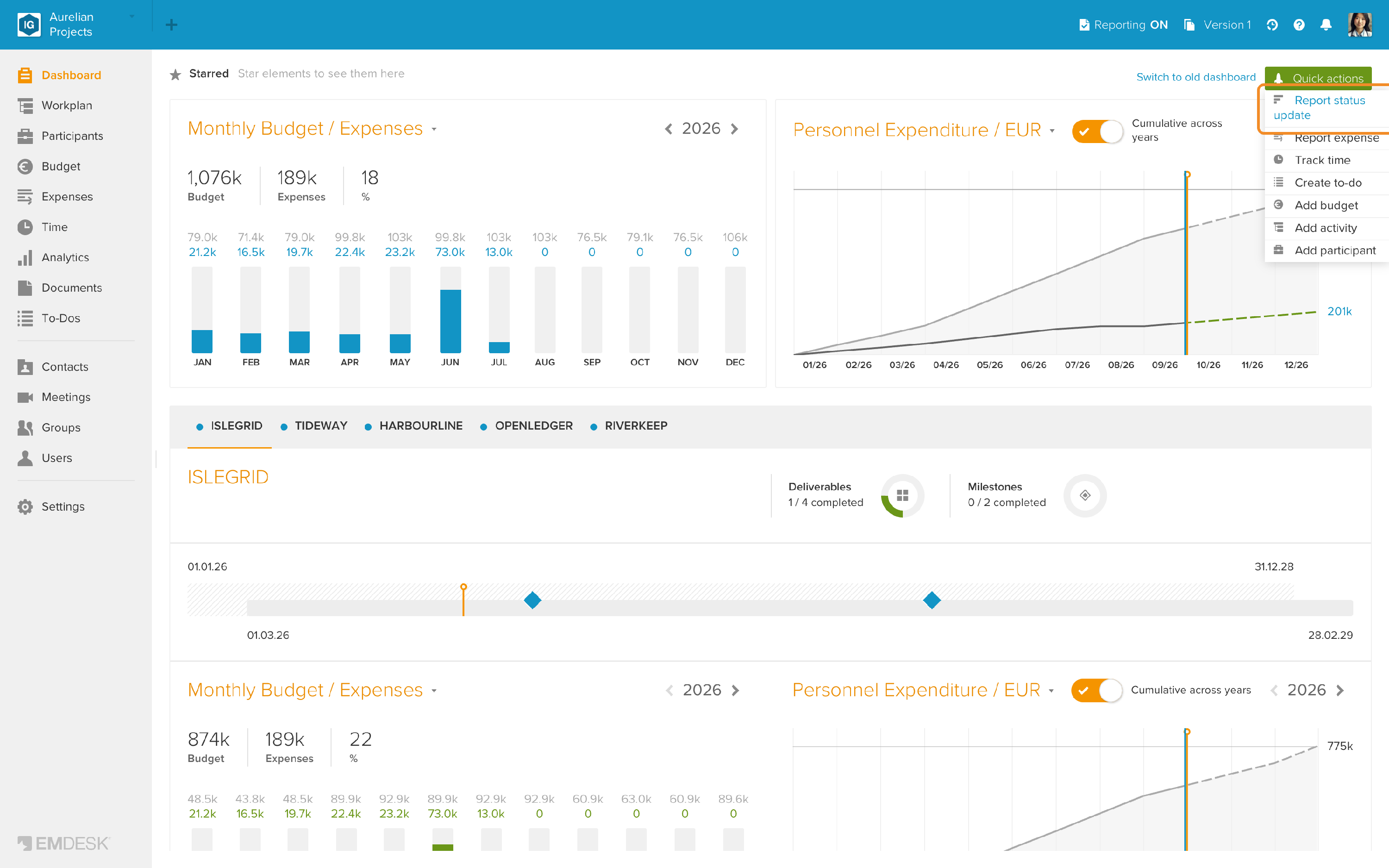Viewport: 1389px width, 868px height.
Task: Choose Create to-do from Quick actions
Action: click(x=1326, y=182)
